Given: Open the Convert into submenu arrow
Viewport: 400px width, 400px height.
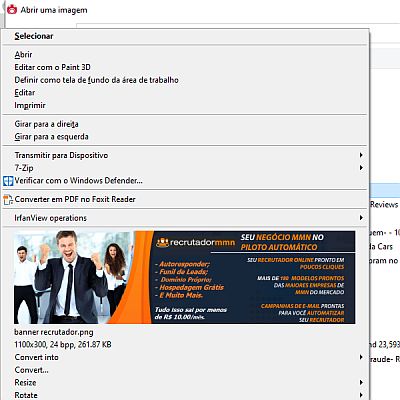Looking at the screenshot, I should 361,357.
